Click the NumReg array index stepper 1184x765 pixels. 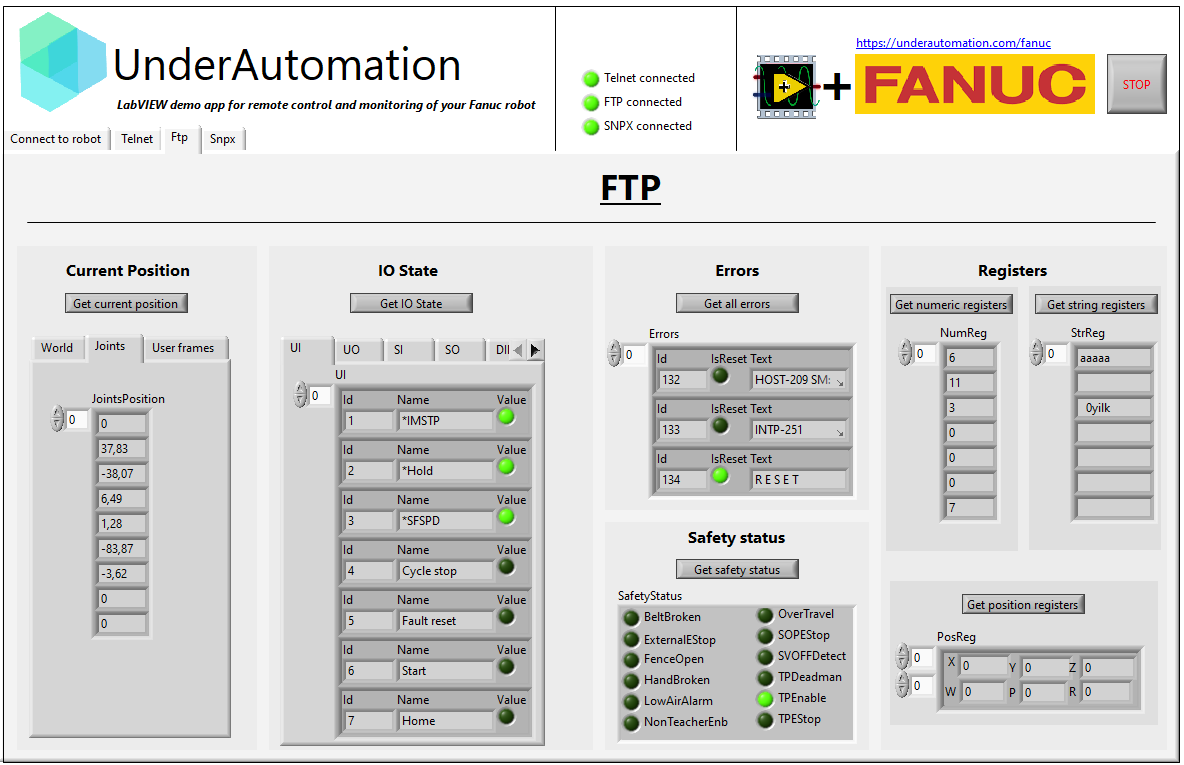(x=905, y=353)
